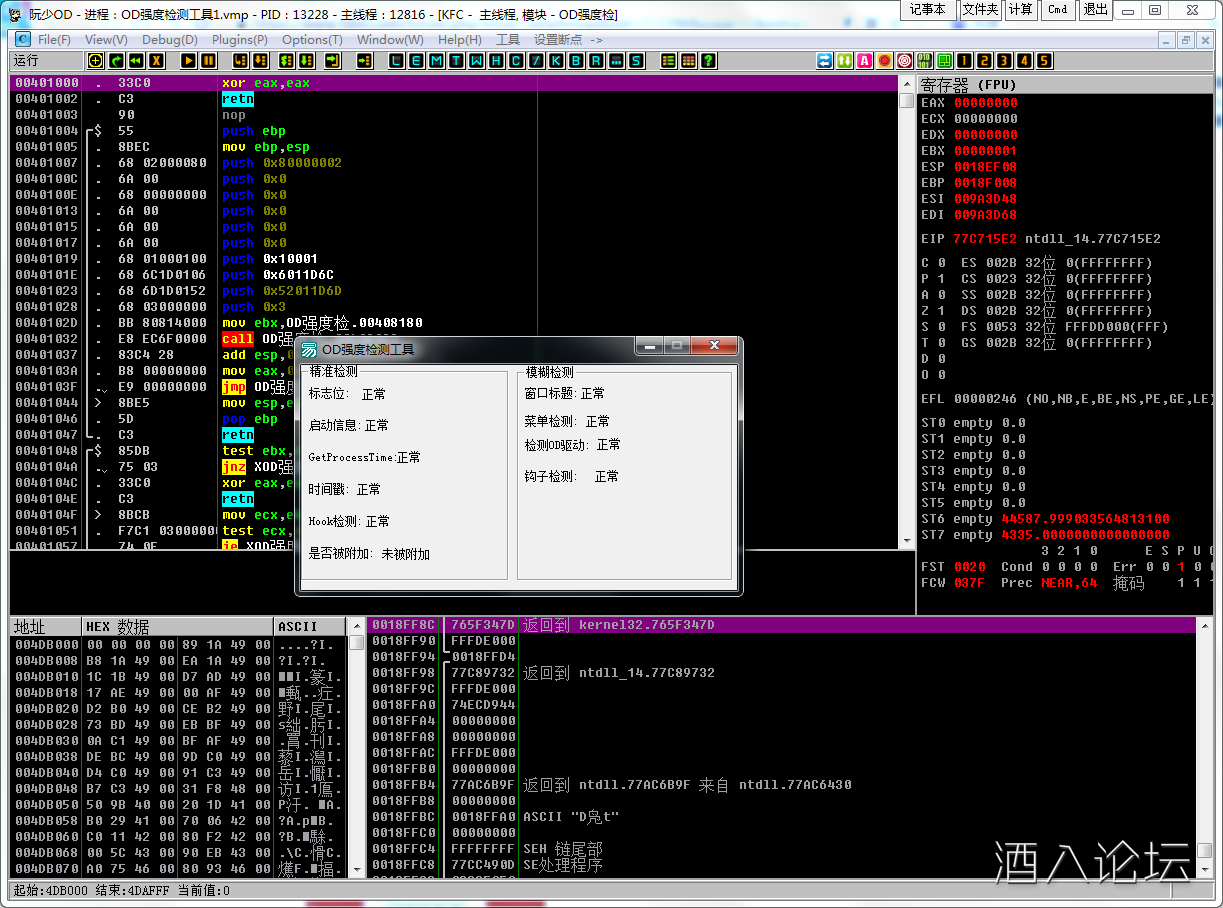The height and width of the screenshot is (908, 1223).
Task: Click the 退出 button
Action: pyautogui.click(x=1095, y=9)
